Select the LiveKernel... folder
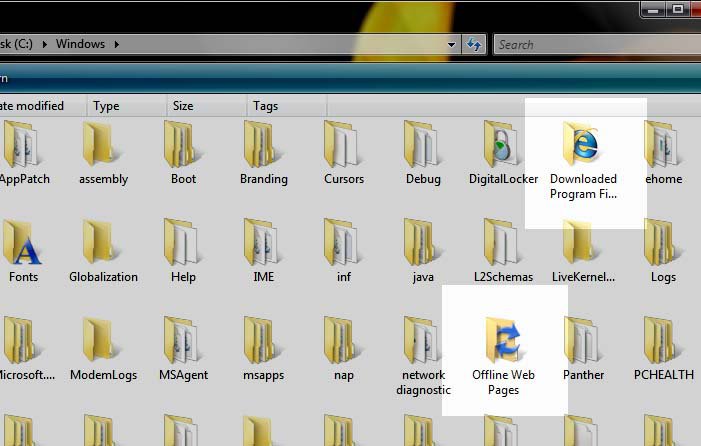Image resolution: width=701 pixels, height=446 pixels. 583,251
